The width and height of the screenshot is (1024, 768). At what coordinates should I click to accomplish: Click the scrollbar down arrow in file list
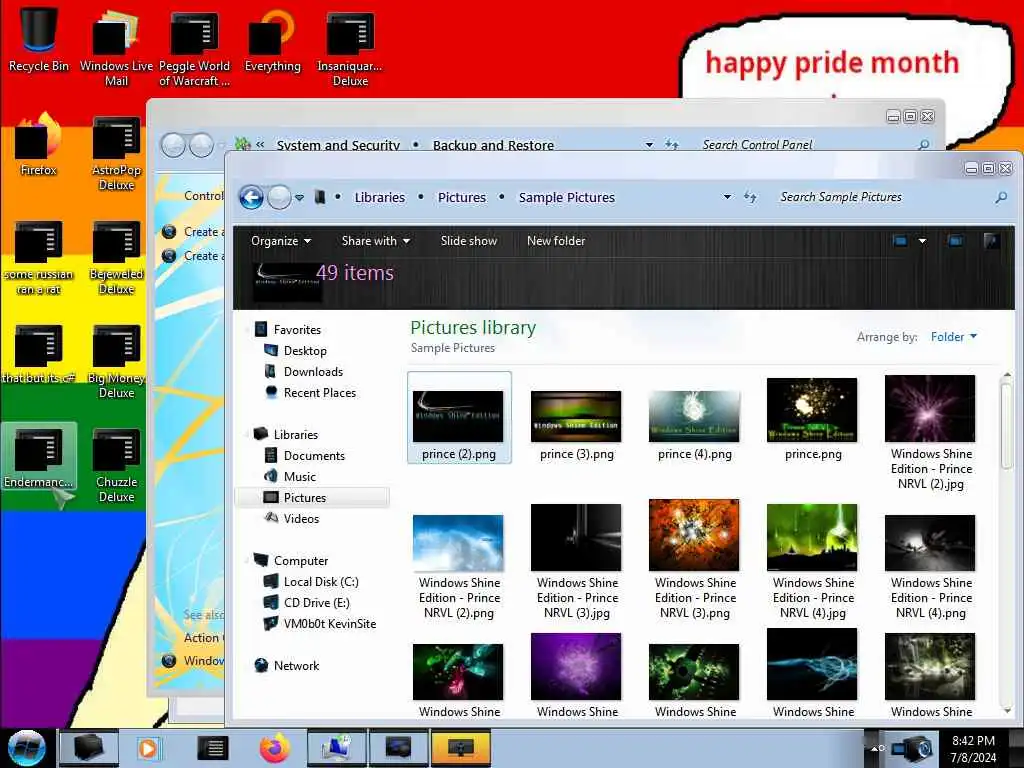click(1006, 710)
